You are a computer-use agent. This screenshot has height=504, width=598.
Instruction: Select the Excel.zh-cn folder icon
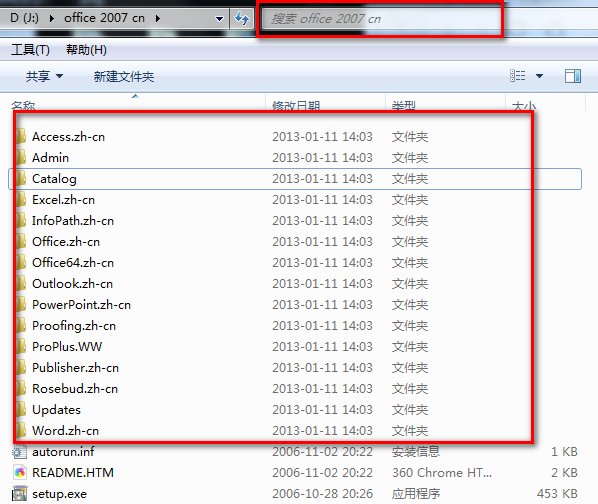[x=20, y=199]
